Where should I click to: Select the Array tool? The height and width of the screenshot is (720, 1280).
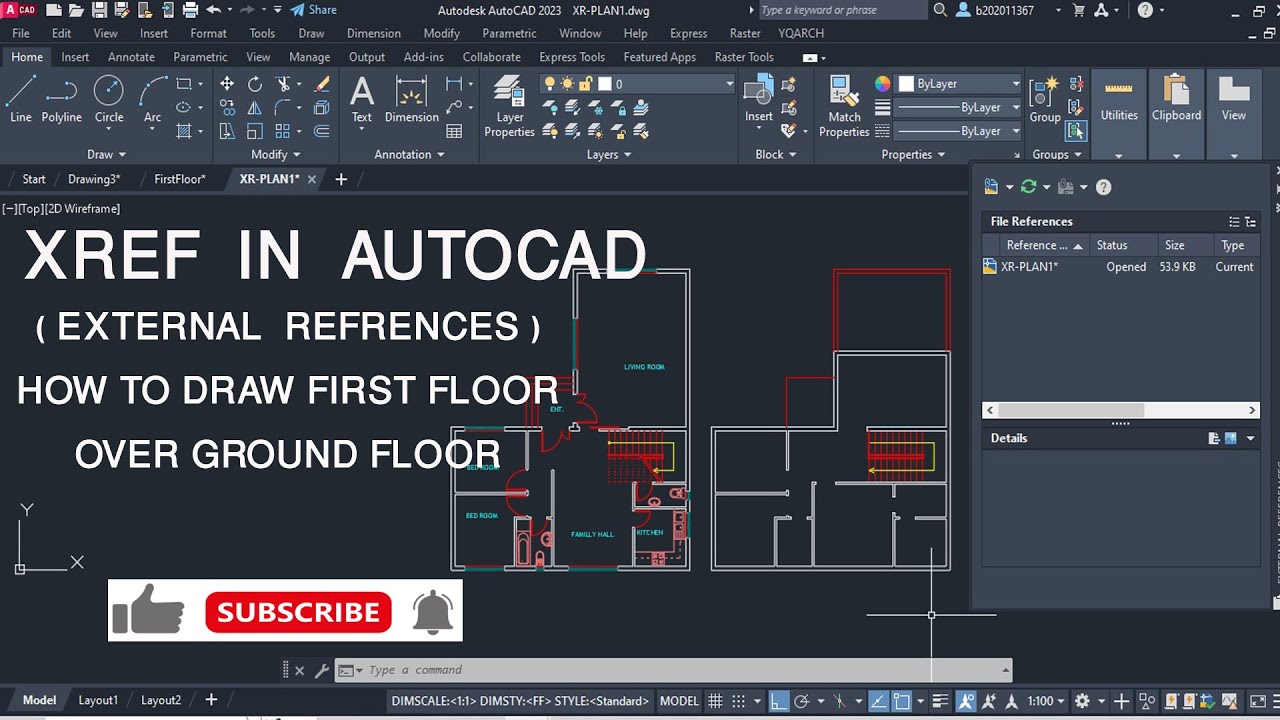[x=283, y=131]
